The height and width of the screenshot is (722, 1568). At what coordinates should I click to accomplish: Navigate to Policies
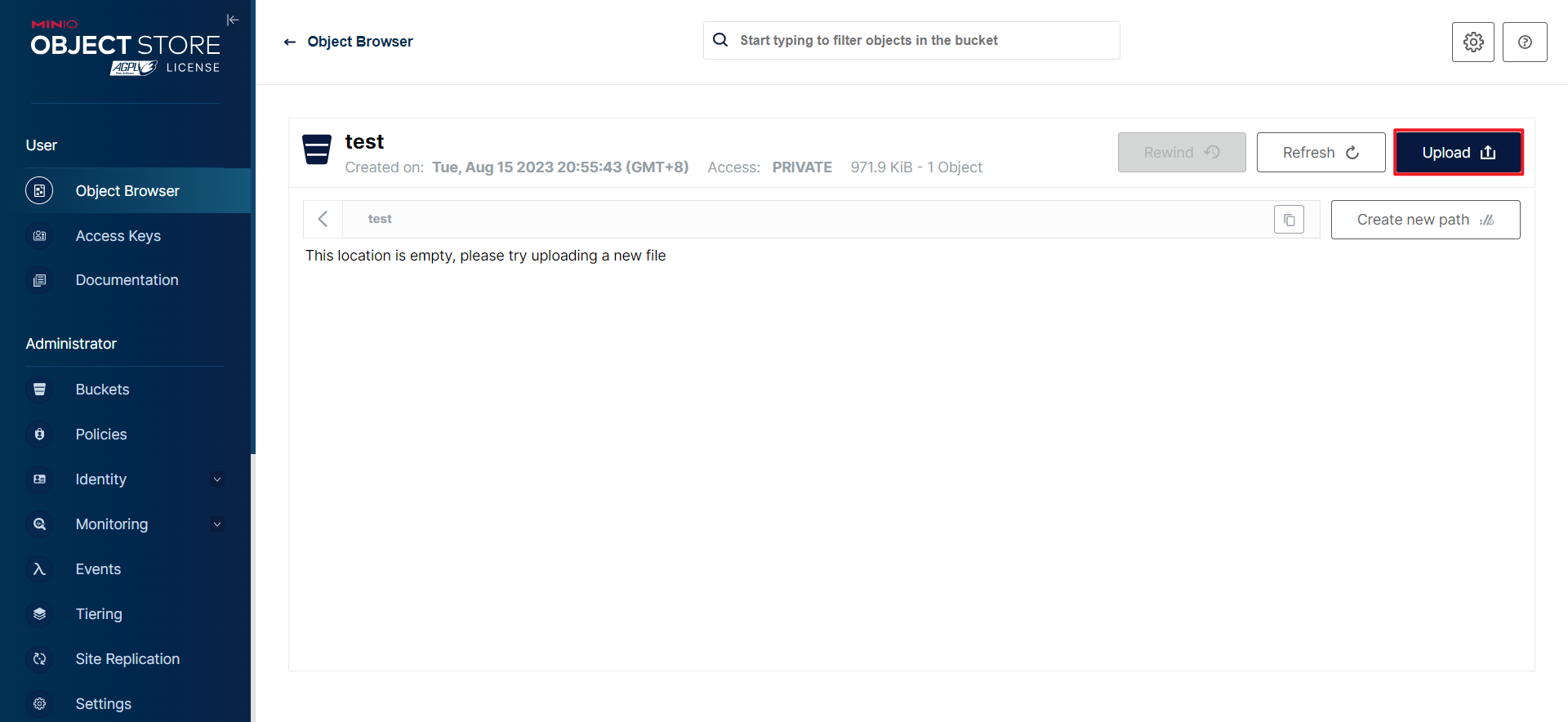tap(101, 435)
